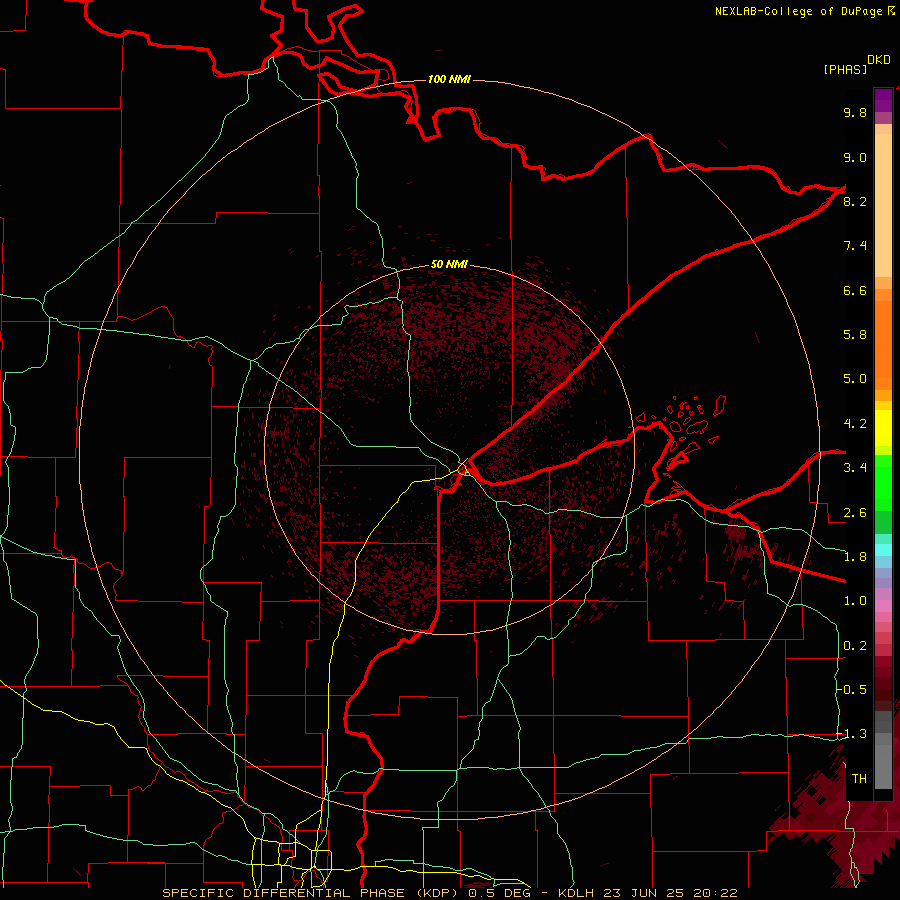The image size is (900, 900).
Task: Click the [PHAS] unit label
Action: 845,69
